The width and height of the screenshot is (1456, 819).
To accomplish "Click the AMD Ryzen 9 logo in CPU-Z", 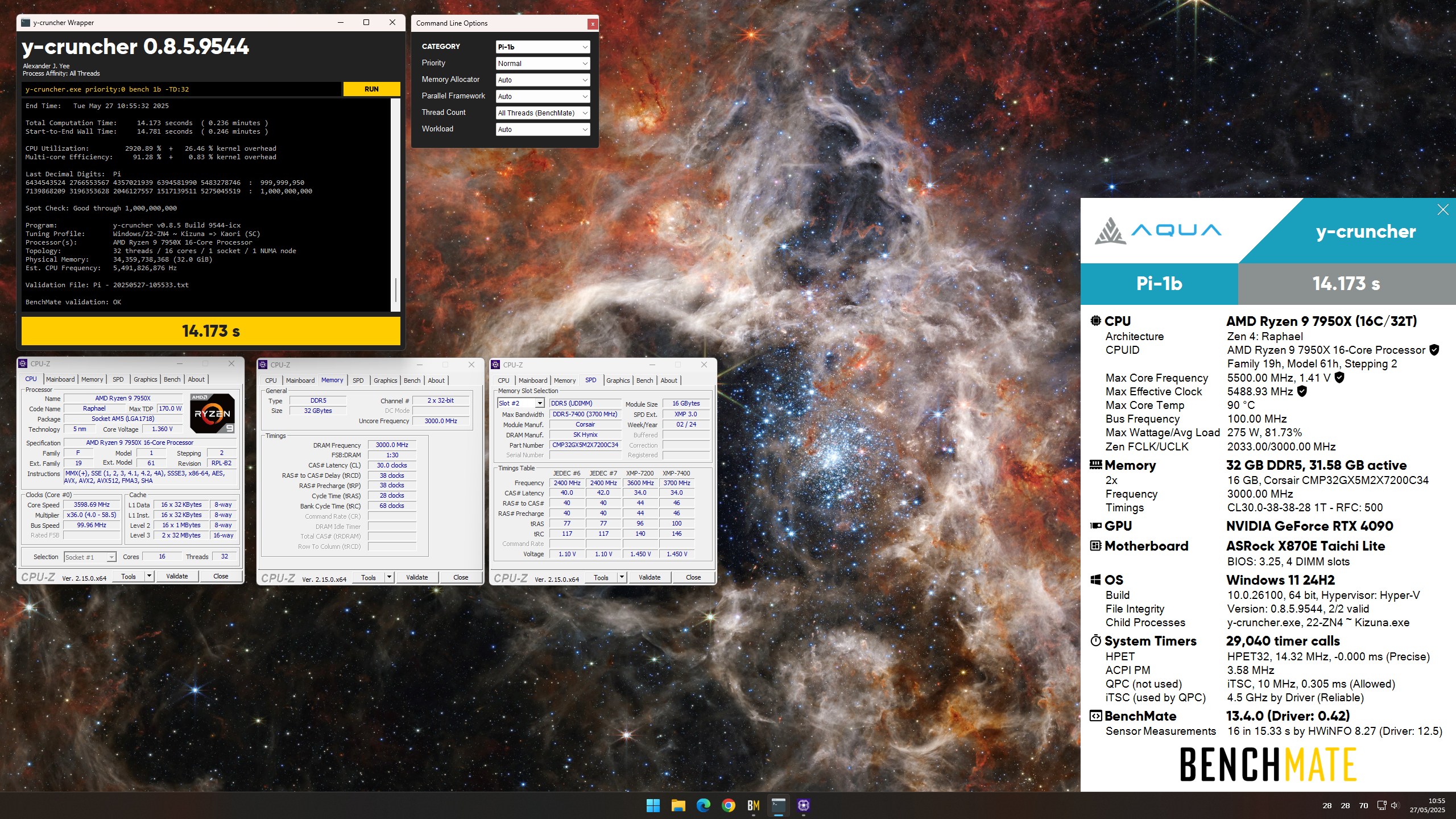I will pyautogui.click(x=212, y=413).
